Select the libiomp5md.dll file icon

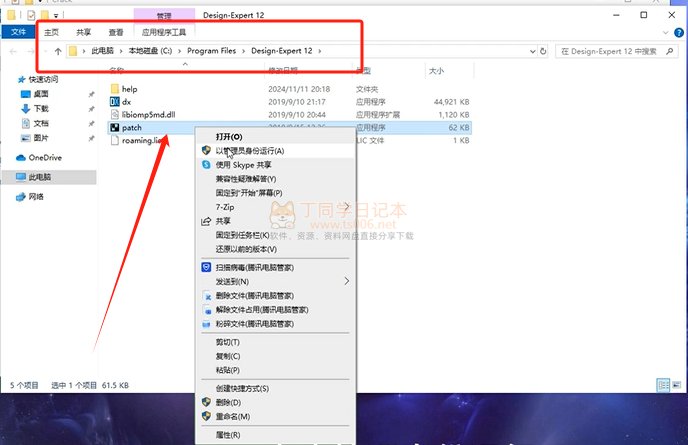pos(115,115)
